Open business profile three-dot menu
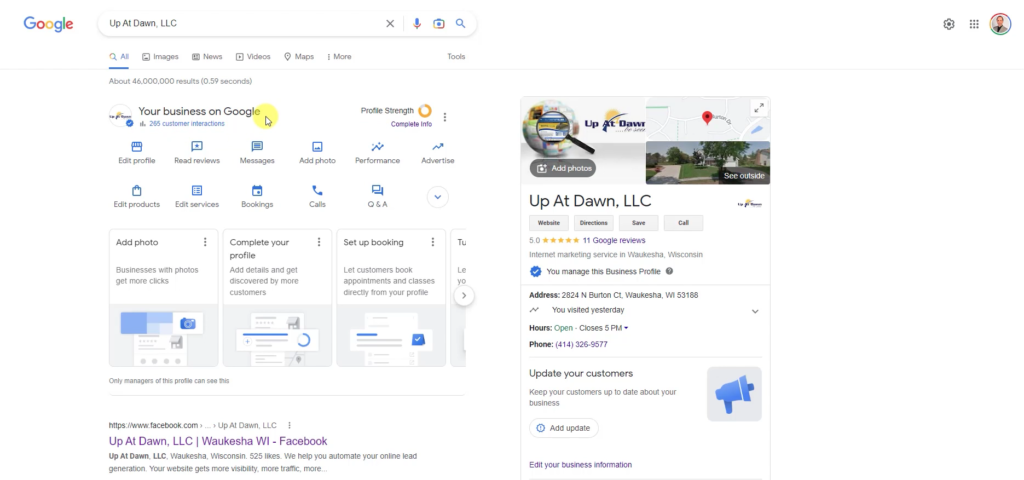The height and width of the screenshot is (480, 1024). click(445, 117)
